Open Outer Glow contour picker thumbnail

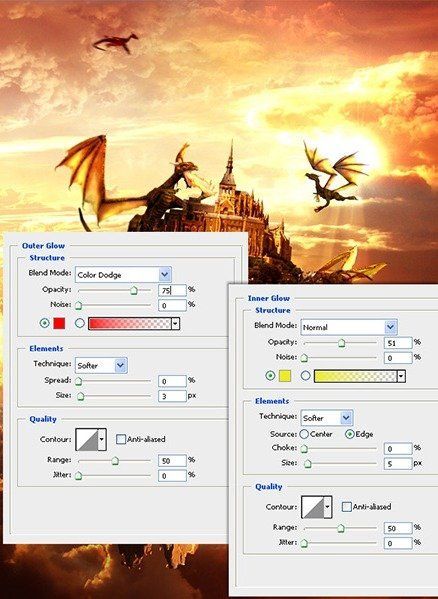(x=87, y=439)
